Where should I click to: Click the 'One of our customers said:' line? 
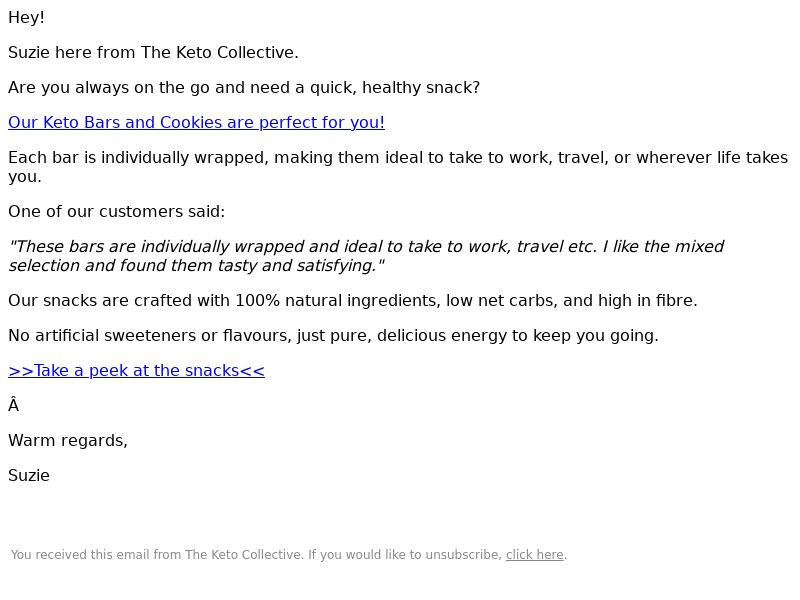[116, 212]
